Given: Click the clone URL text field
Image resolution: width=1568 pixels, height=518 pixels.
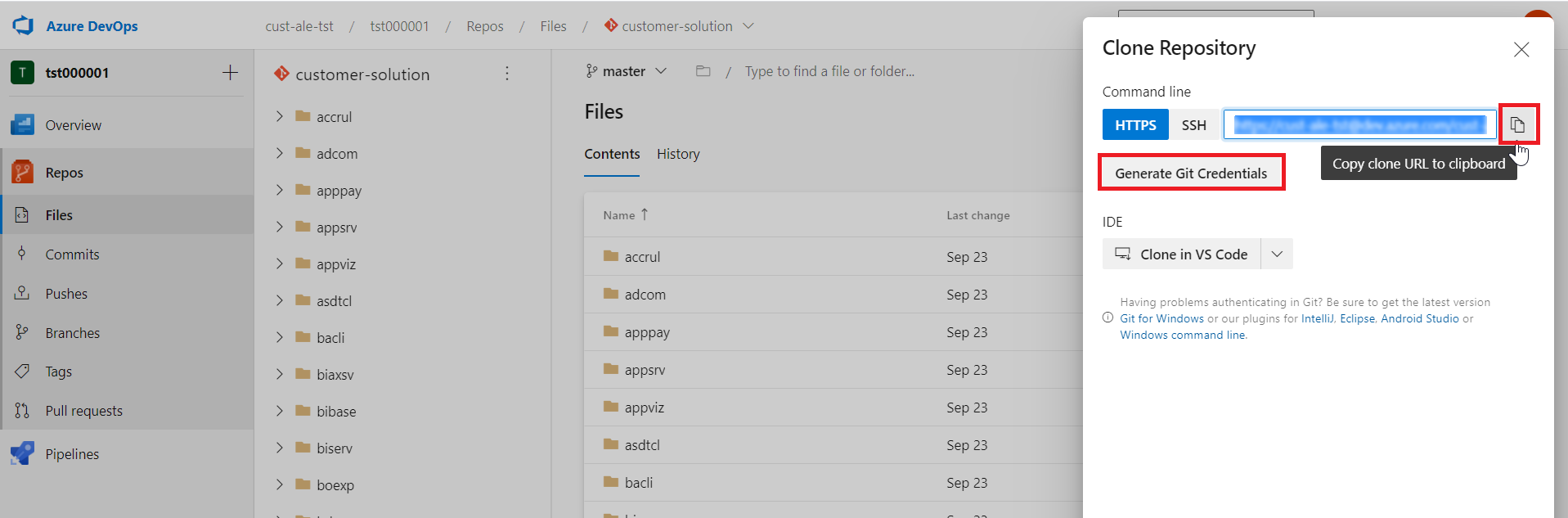Looking at the screenshot, I should [1359, 125].
